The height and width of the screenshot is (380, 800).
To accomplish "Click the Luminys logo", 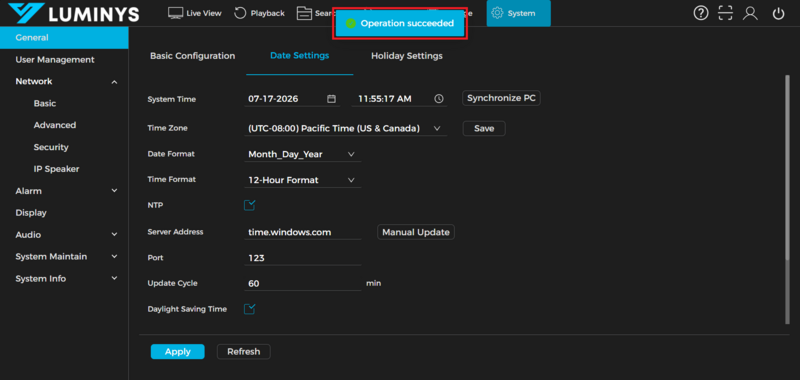I will 73,14.
